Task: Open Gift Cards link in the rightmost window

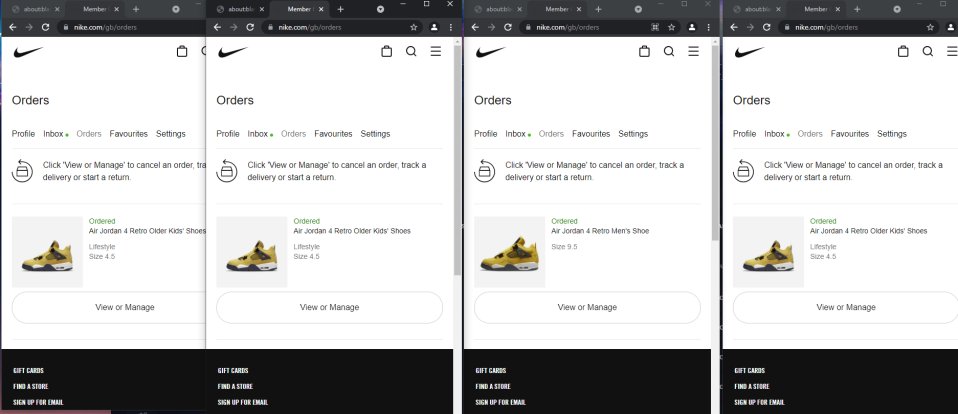Action: [x=750, y=371]
